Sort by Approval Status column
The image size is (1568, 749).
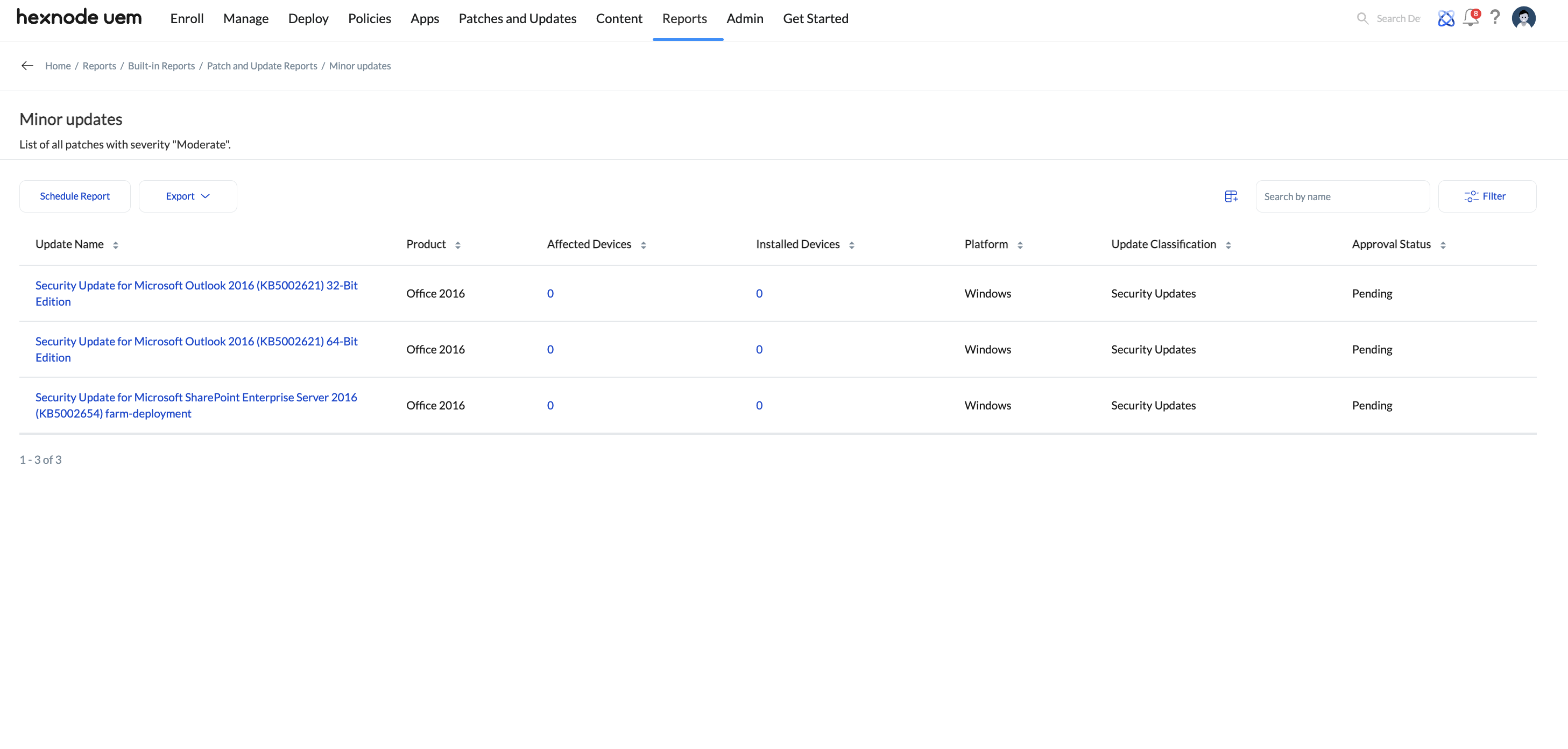coord(1443,245)
